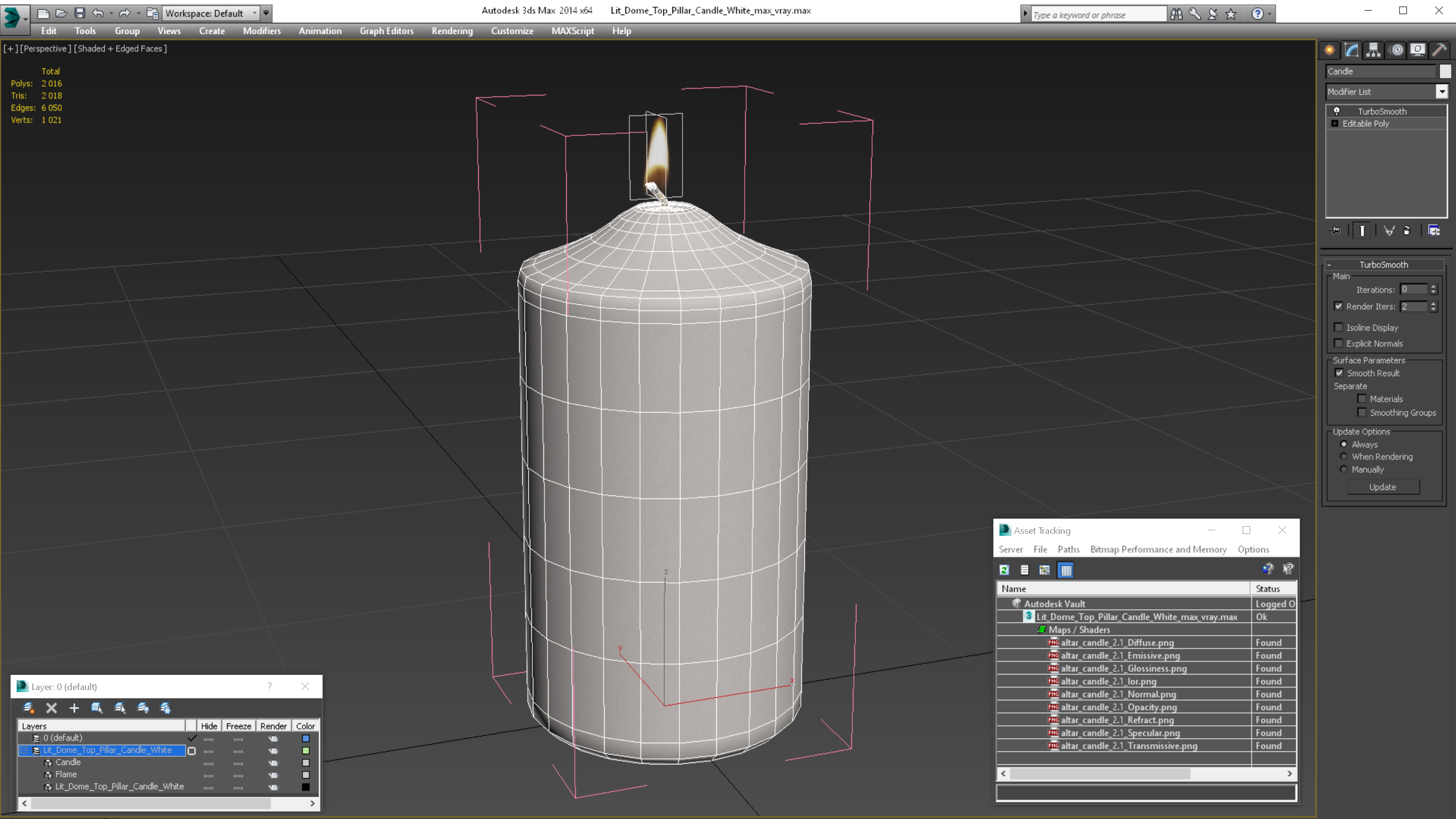
Task: Open the undo history dropdown arrow
Action: (111, 13)
